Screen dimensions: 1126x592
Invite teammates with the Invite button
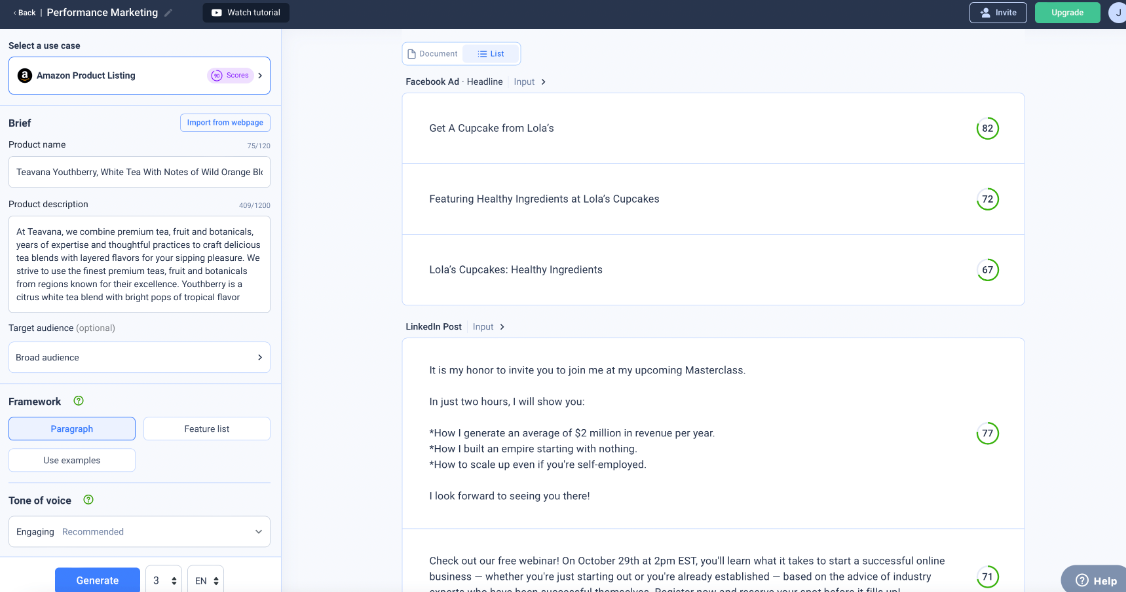coord(997,13)
